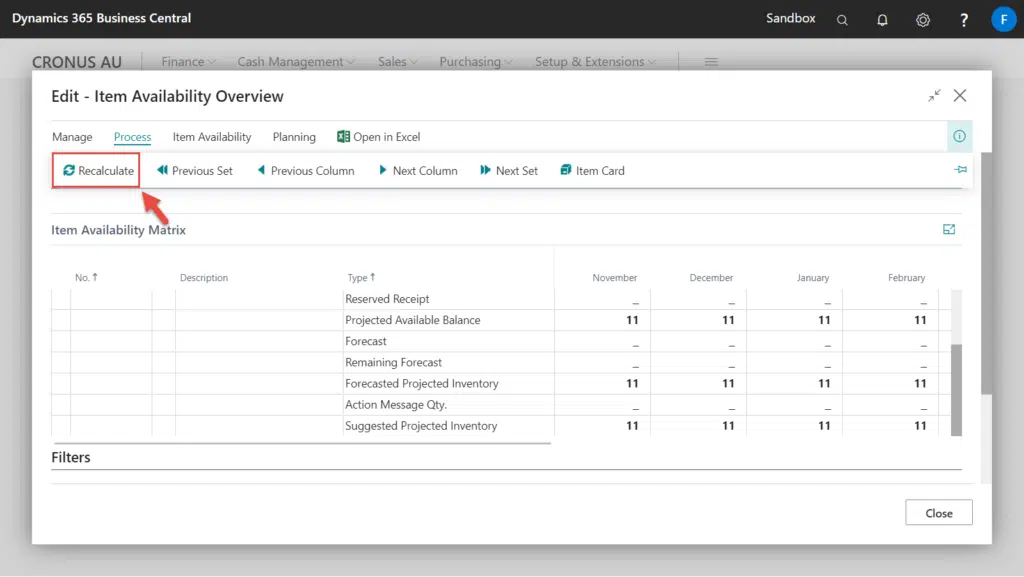Expand the Item Availability Matrix part
The width and height of the screenshot is (1024, 577).
949,230
